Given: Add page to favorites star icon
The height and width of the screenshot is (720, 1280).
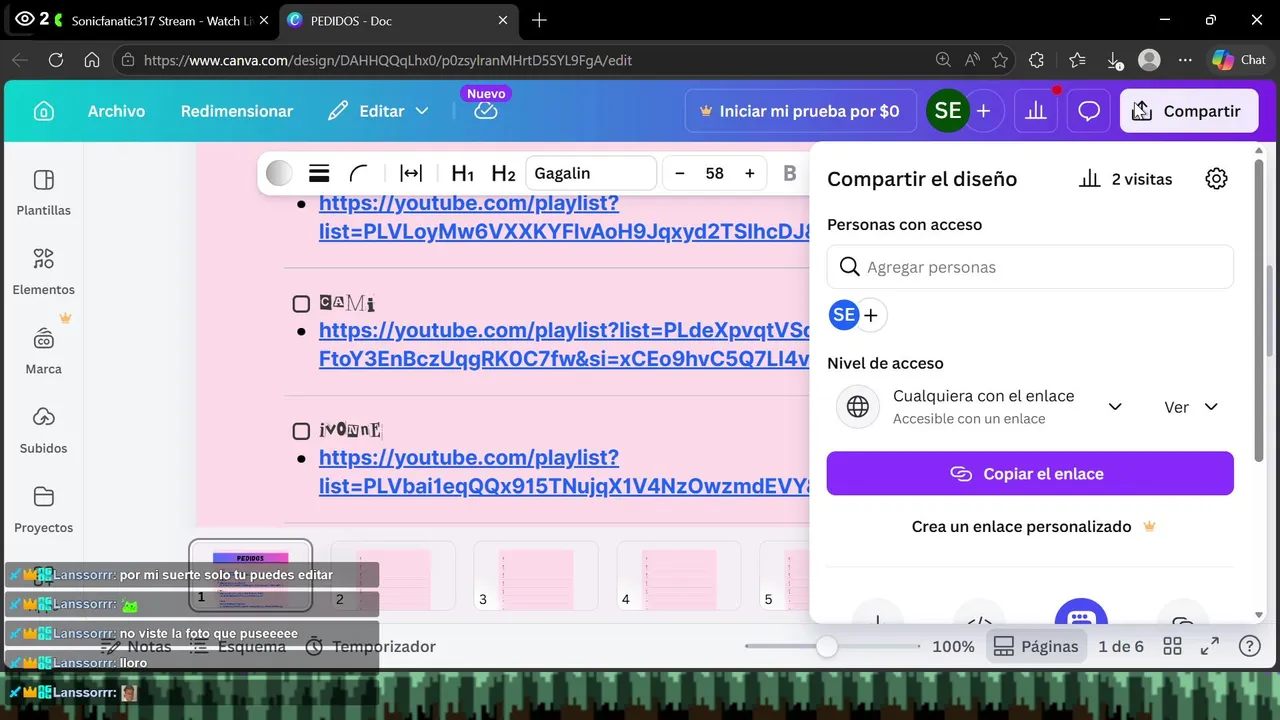Looking at the screenshot, I should 1000,60.
